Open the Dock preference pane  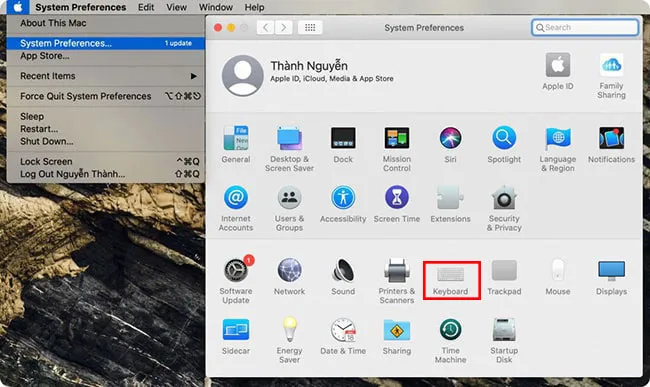[343, 144]
